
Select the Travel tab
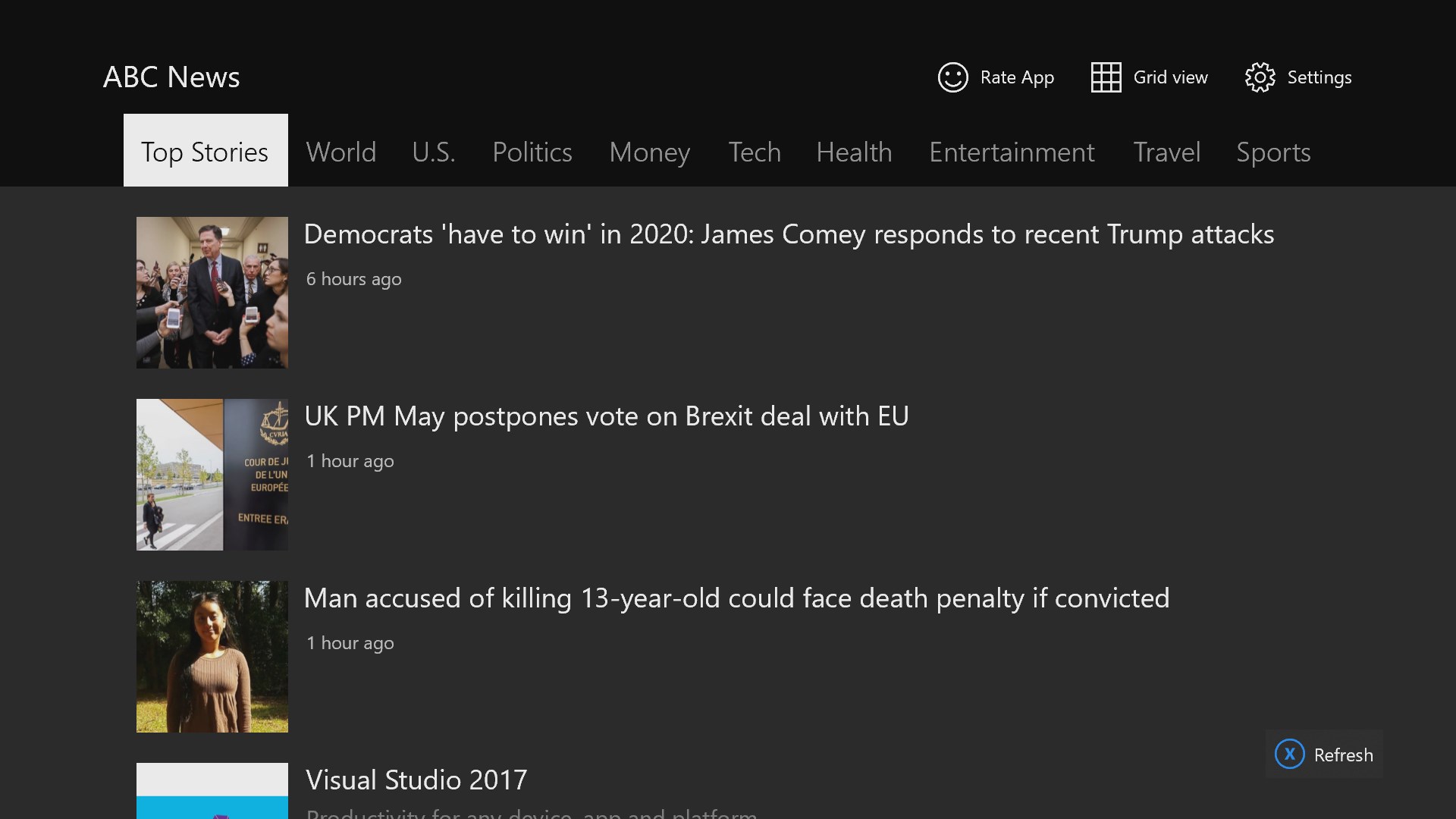coord(1166,152)
